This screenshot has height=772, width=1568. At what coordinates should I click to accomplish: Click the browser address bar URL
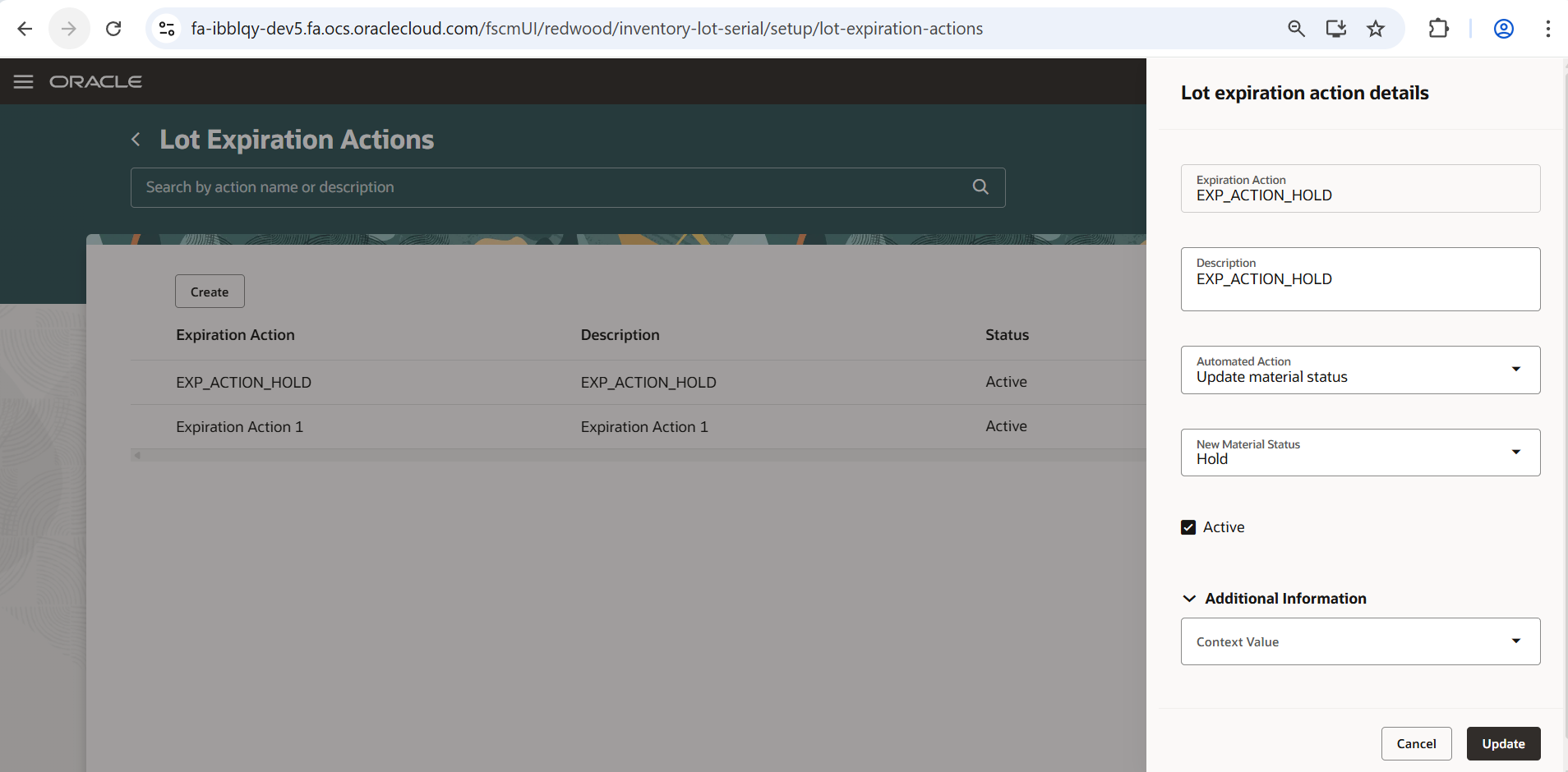pyautogui.click(x=587, y=29)
